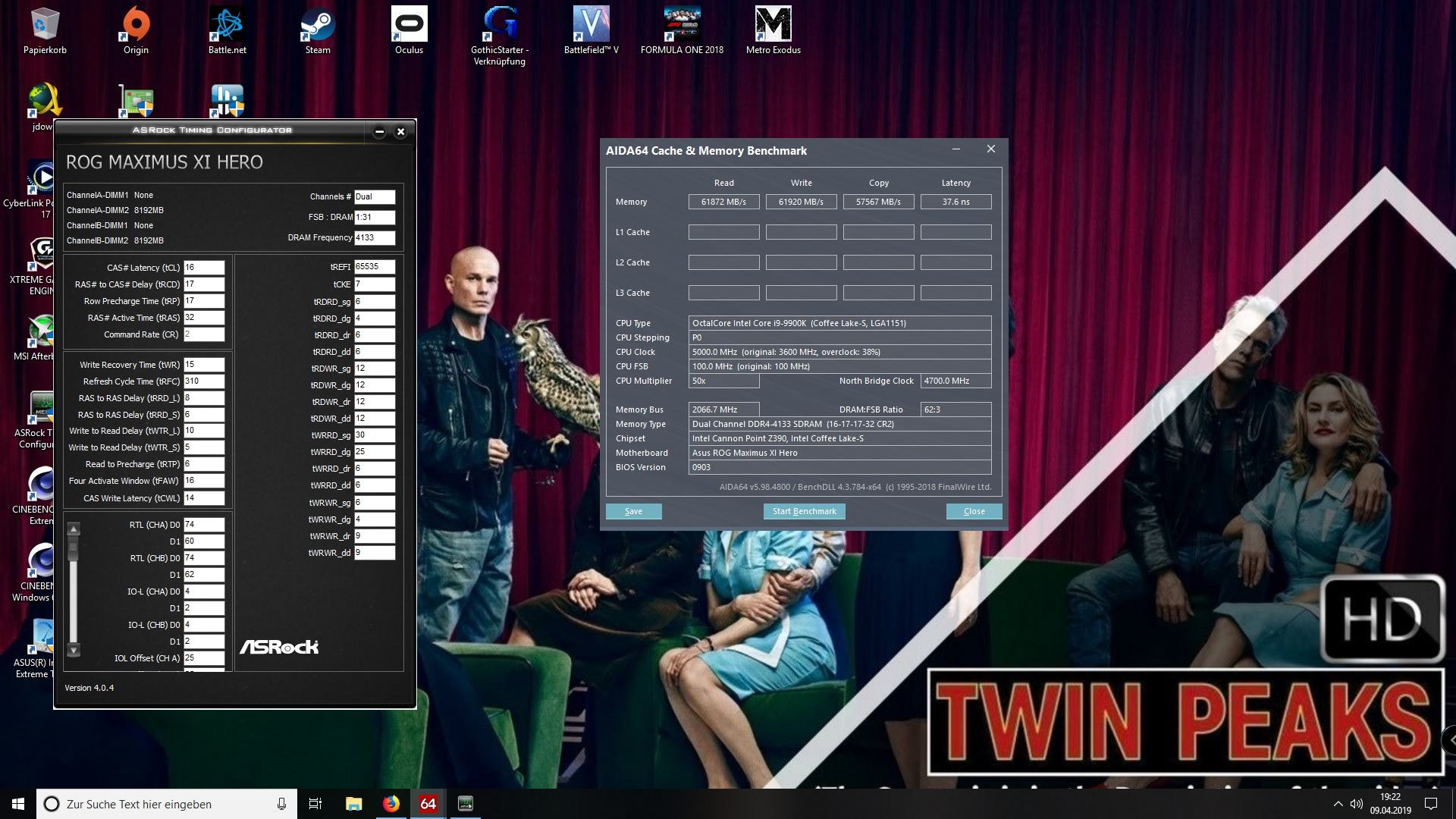Click the Close button in AIDA64

(x=974, y=511)
